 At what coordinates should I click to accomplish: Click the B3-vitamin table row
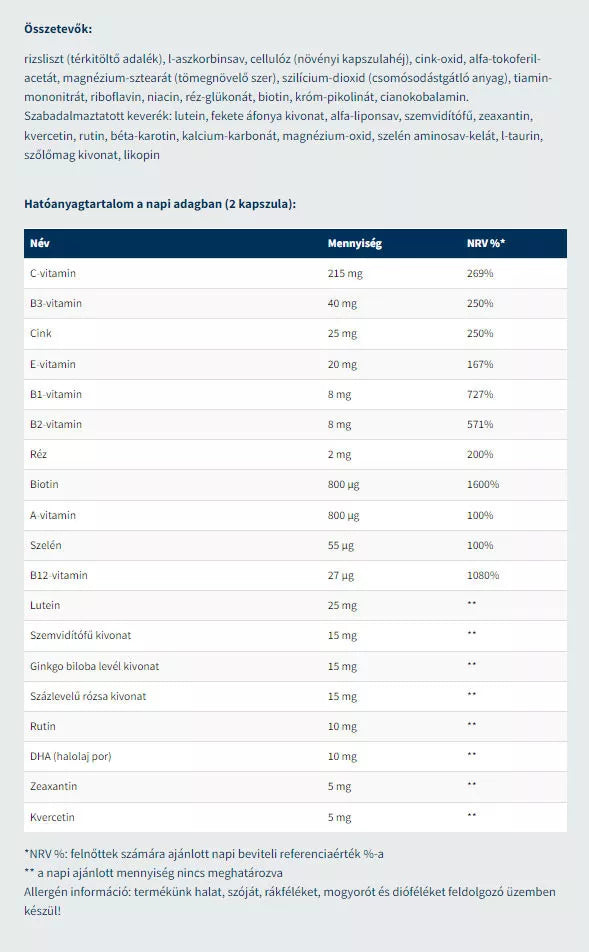coord(295,304)
